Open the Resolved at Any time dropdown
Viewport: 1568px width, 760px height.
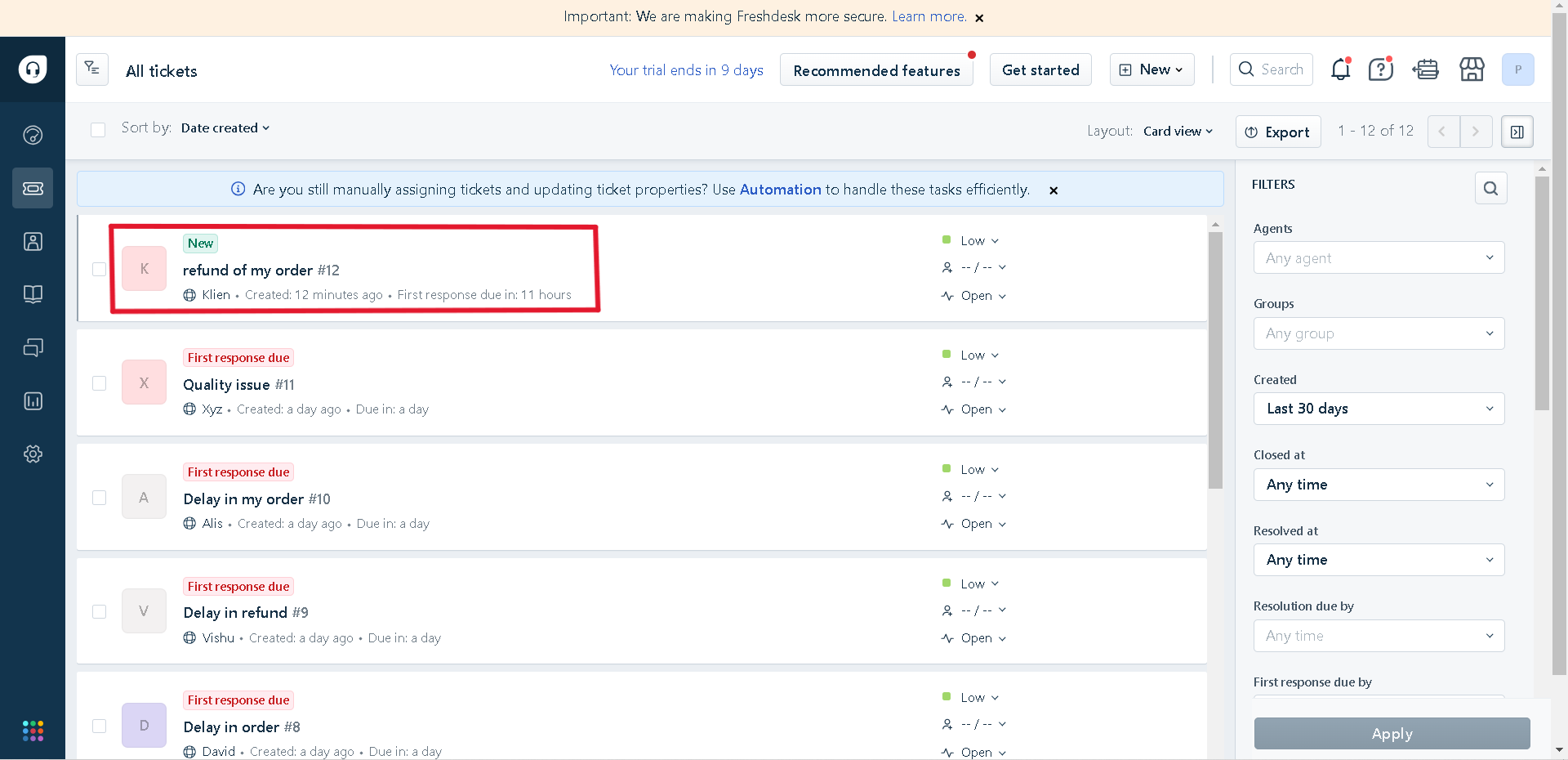pyautogui.click(x=1379, y=560)
